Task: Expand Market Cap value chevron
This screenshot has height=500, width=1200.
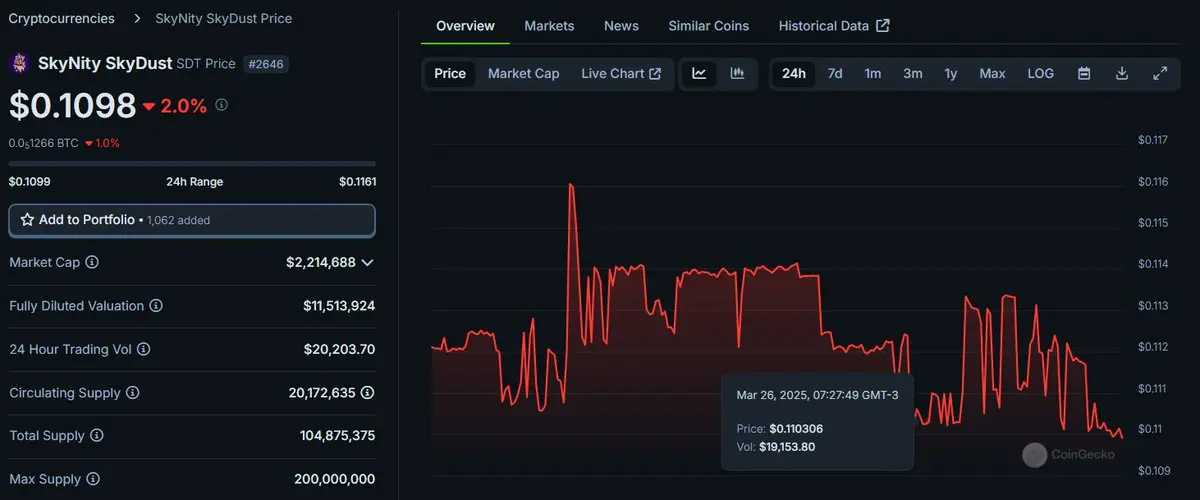Action: click(x=367, y=262)
